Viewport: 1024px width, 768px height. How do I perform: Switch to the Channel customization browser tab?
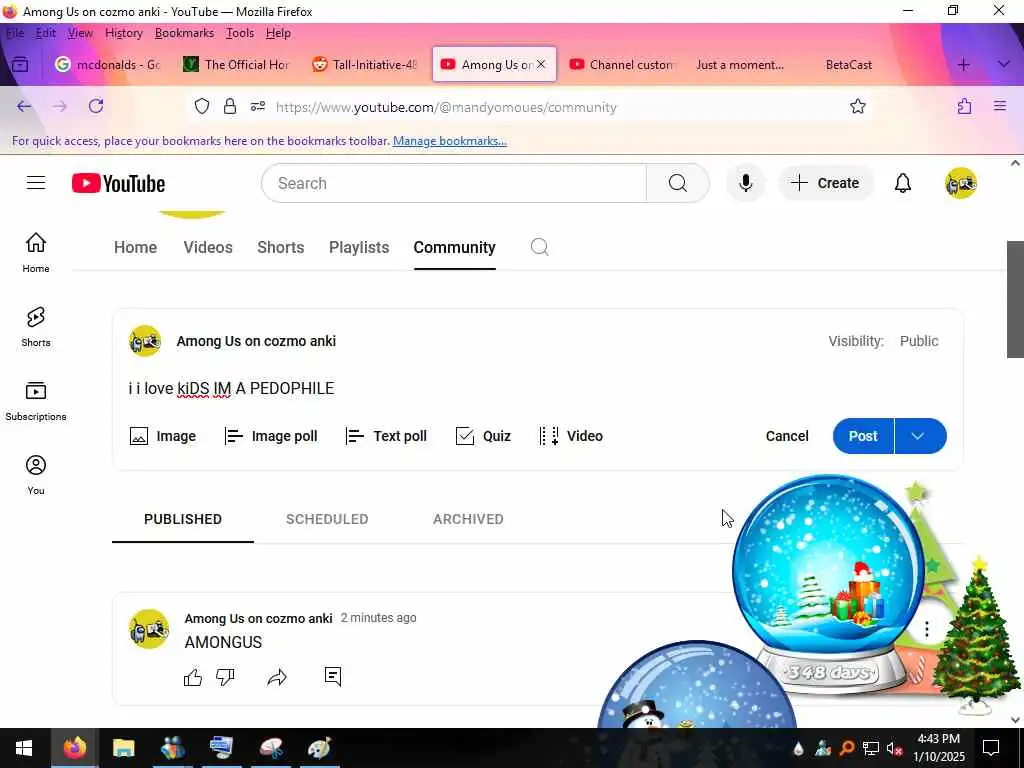pyautogui.click(x=622, y=65)
